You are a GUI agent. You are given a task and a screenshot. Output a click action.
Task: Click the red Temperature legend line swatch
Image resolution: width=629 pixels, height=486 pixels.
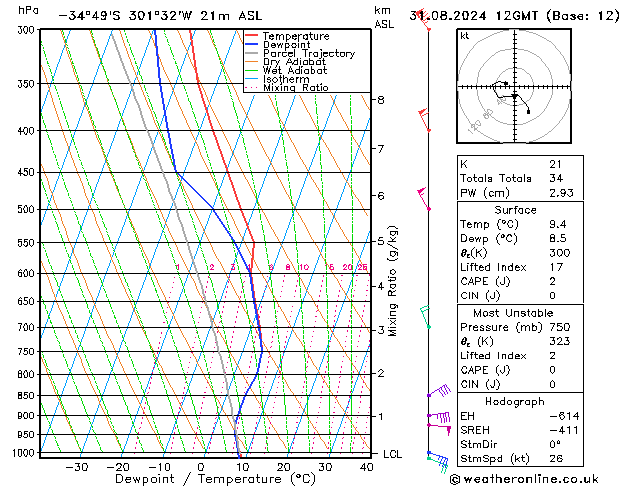[x=251, y=36]
